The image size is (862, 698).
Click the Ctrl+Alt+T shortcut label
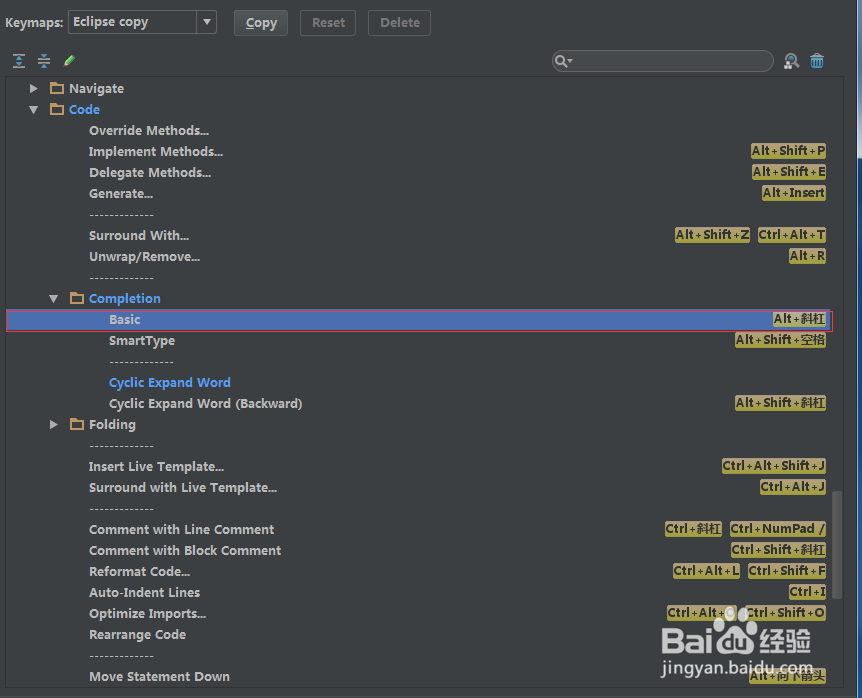792,235
